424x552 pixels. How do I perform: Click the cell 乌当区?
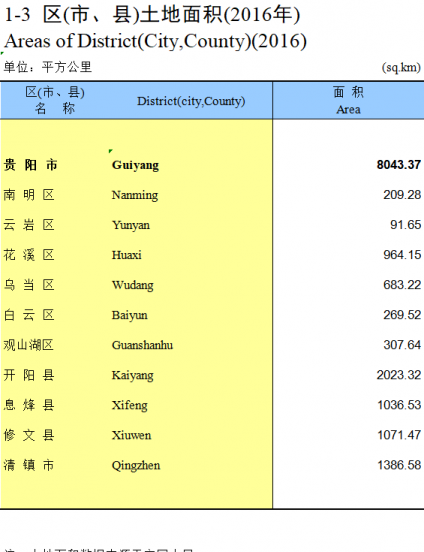pos(29,285)
